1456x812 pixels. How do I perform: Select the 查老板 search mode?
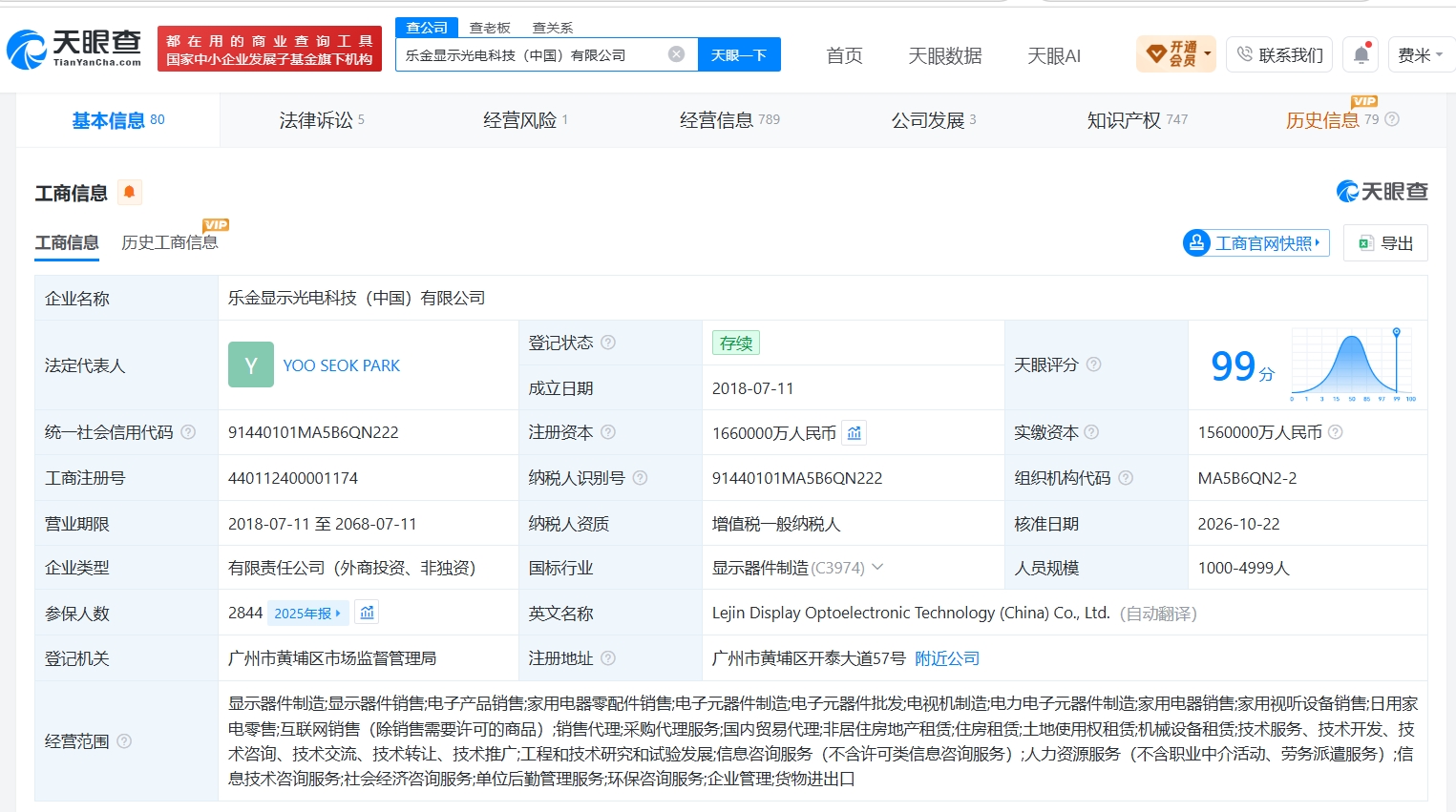[490, 28]
